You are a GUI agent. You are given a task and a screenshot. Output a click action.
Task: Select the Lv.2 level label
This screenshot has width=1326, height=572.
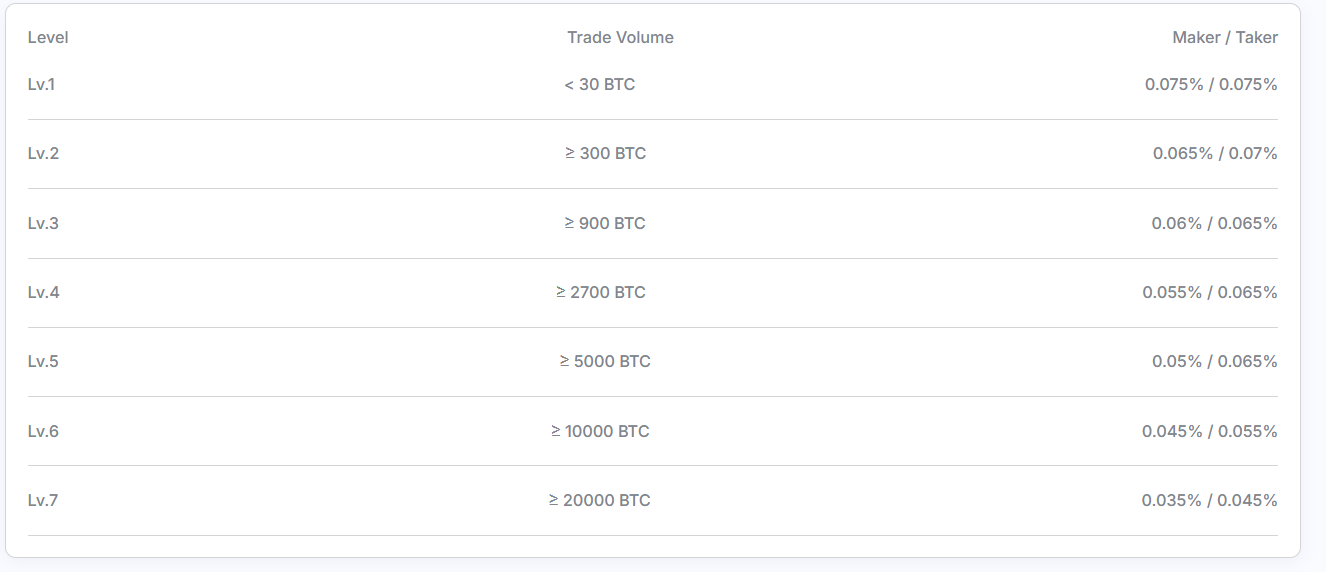[43, 153]
